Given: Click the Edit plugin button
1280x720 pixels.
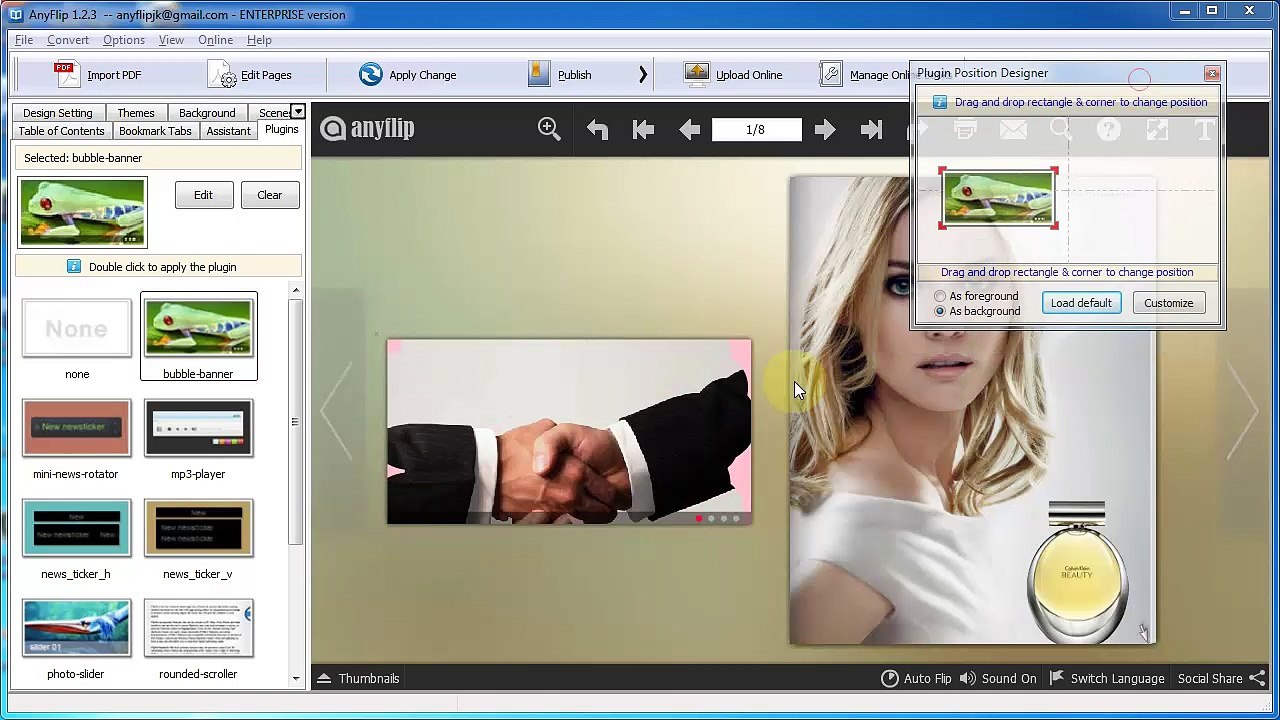Looking at the screenshot, I should pyautogui.click(x=203, y=195).
